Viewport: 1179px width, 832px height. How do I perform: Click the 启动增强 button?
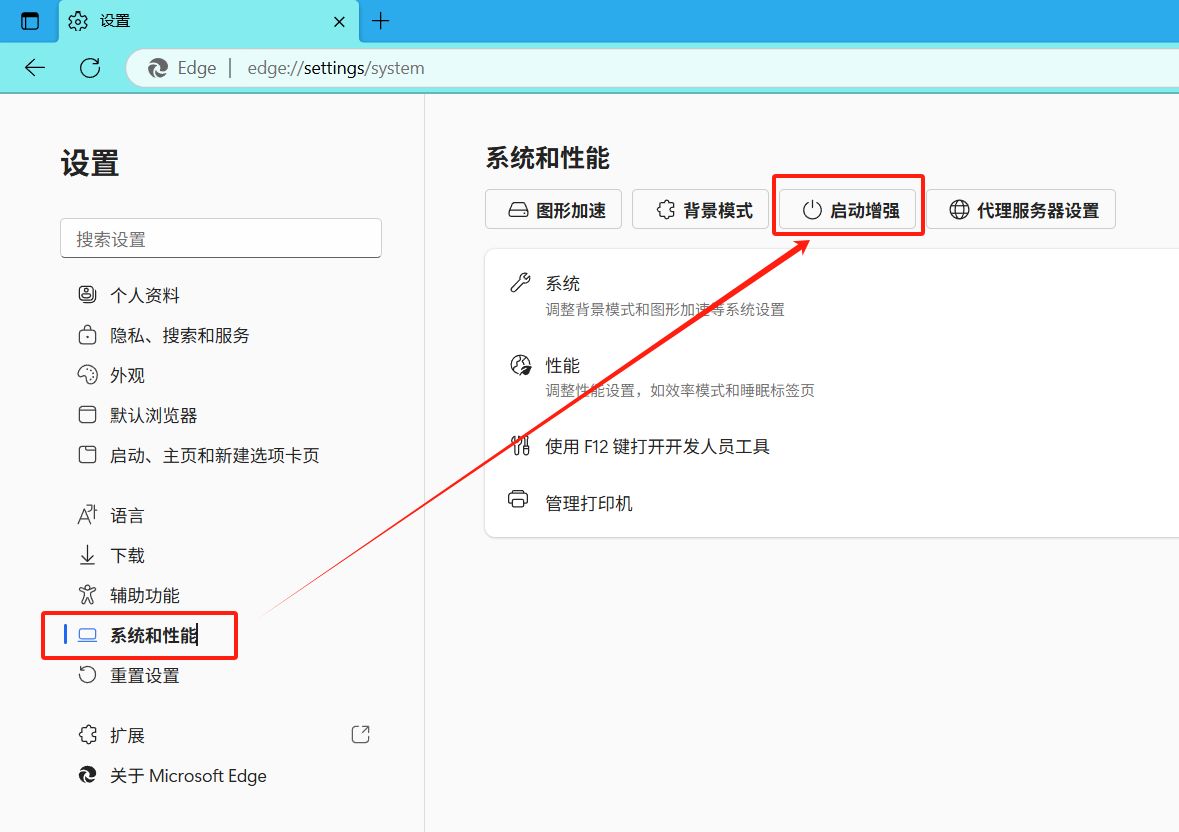coord(847,210)
